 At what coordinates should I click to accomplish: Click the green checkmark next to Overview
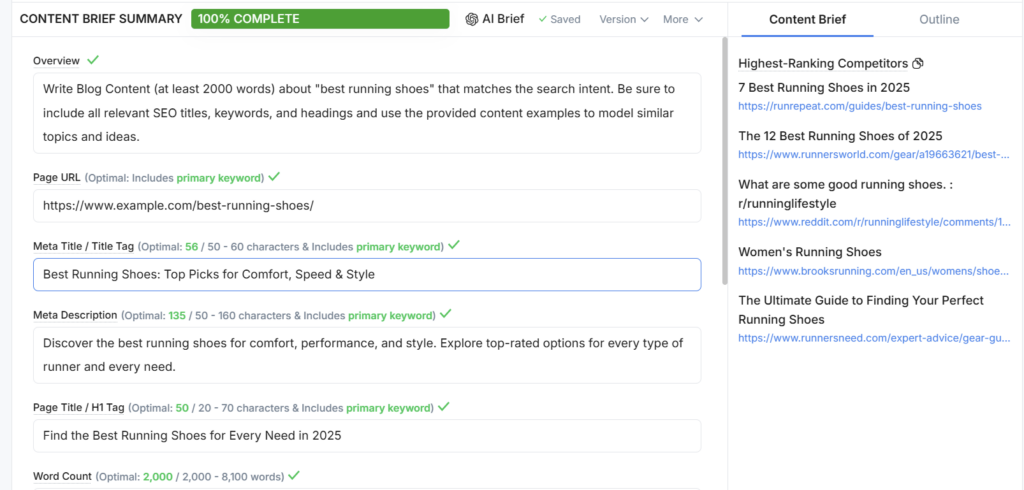tap(93, 59)
